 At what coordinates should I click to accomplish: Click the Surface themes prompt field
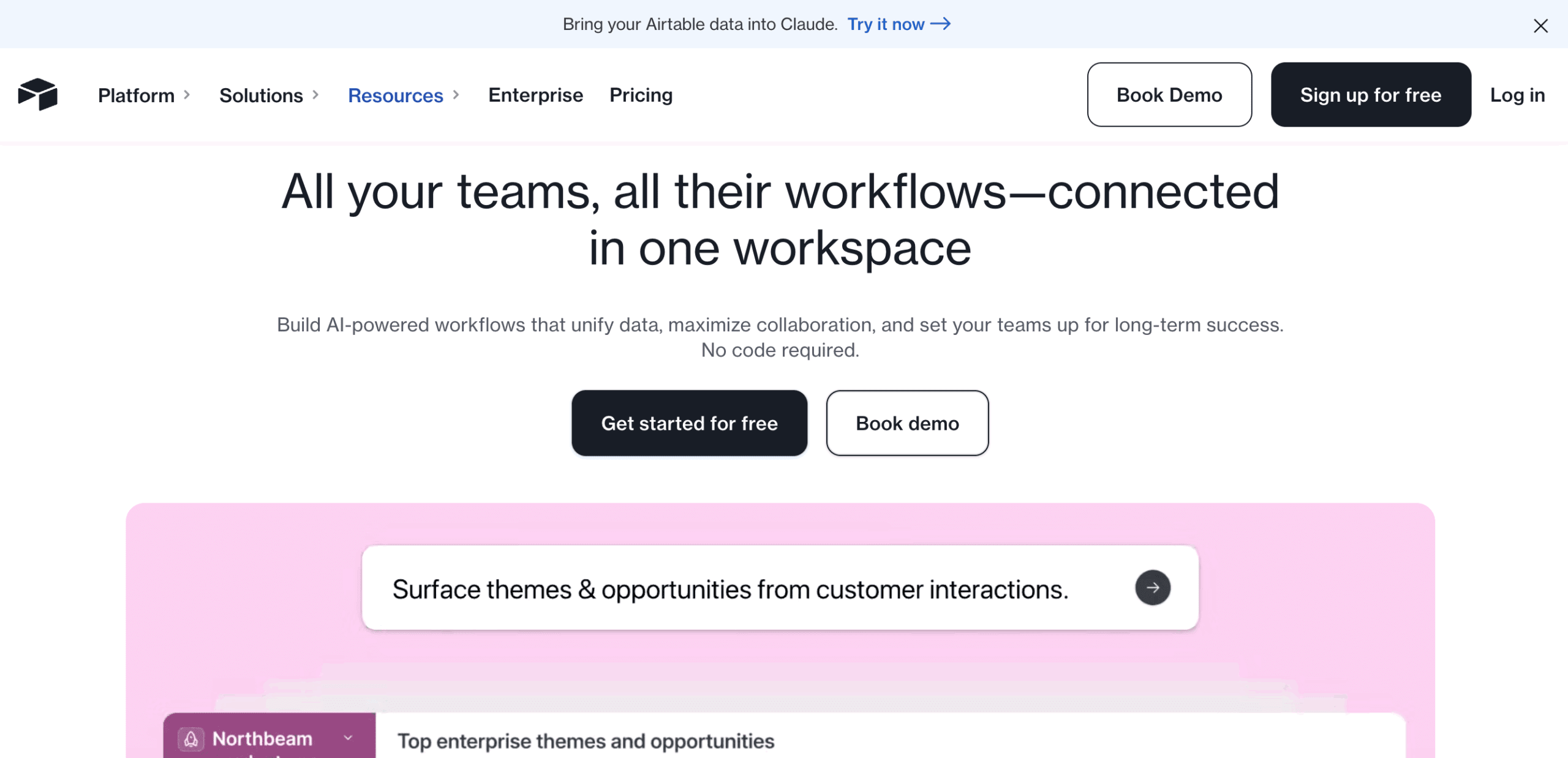[x=780, y=588]
